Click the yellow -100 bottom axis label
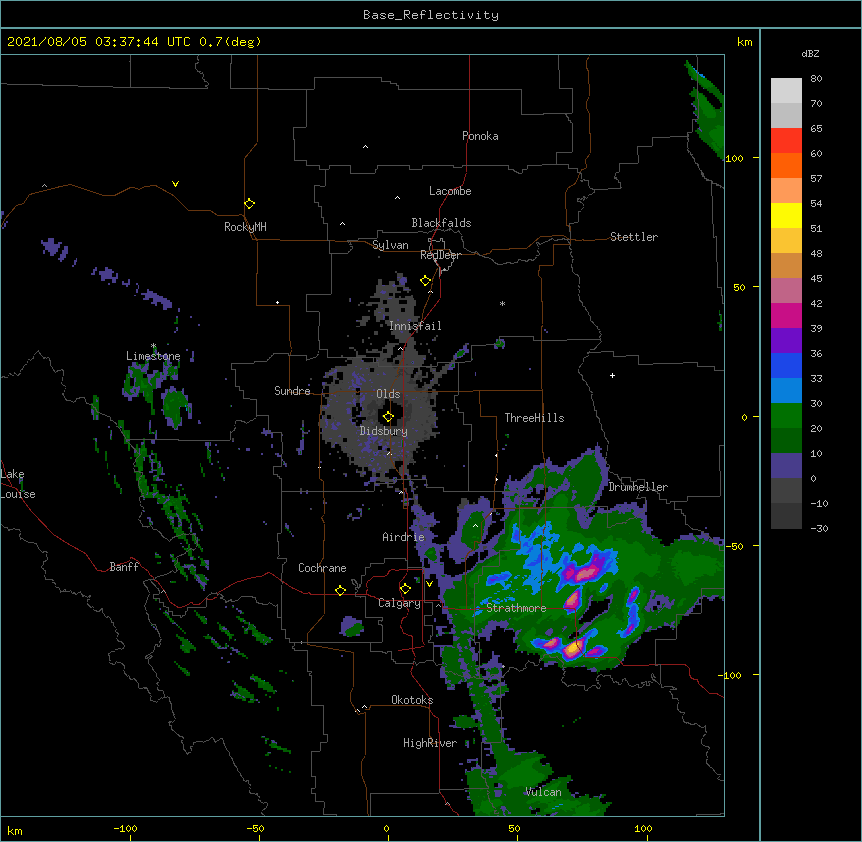This screenshot has width=862, height=842. coord(125,828)
